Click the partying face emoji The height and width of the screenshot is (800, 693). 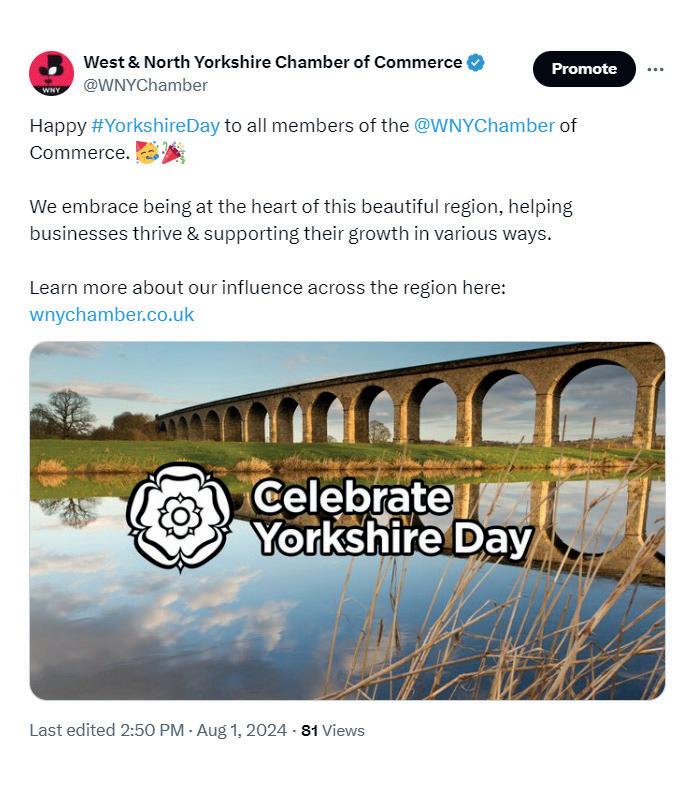146,154
